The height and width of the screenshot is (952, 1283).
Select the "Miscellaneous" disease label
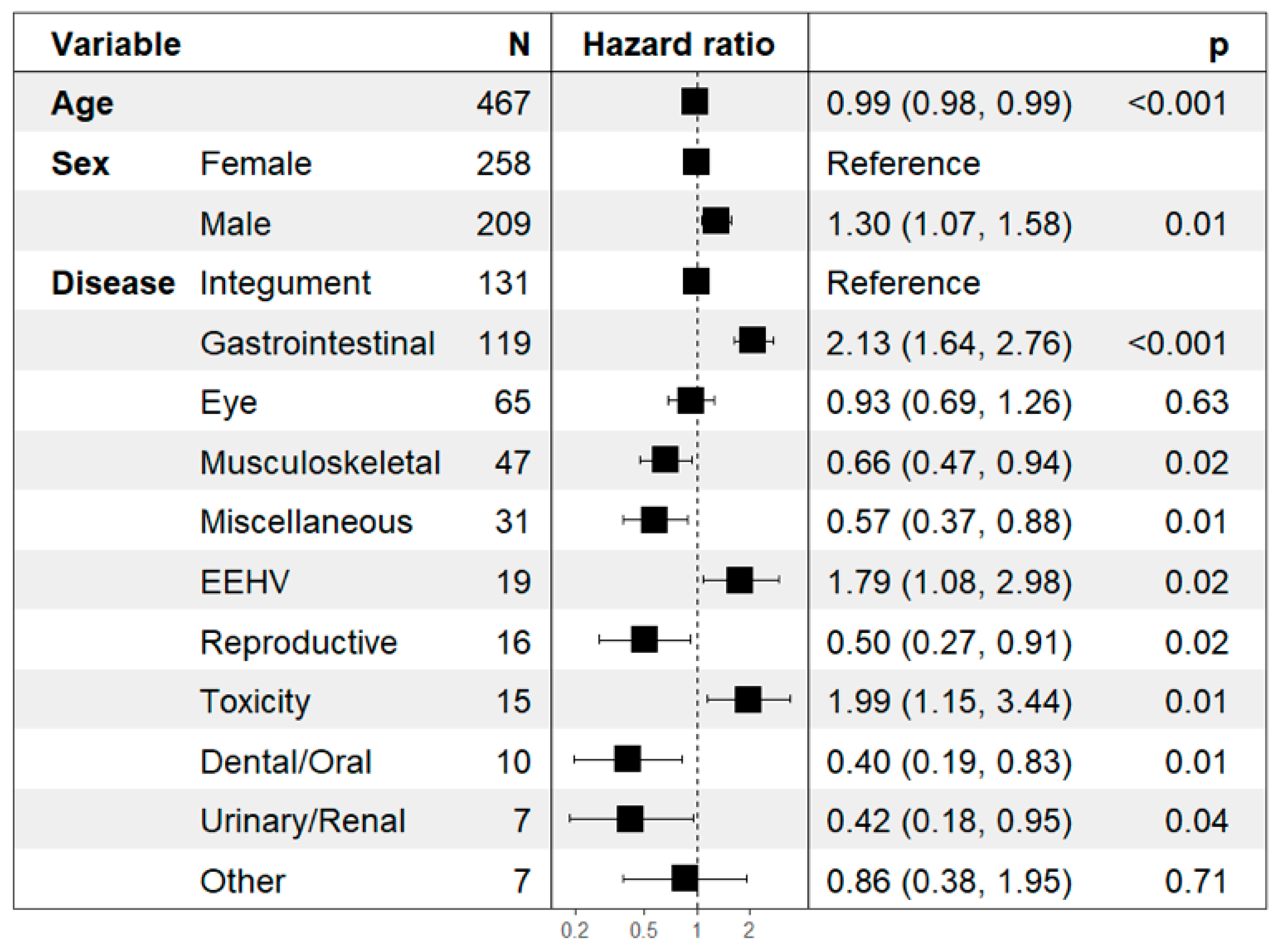306,522
